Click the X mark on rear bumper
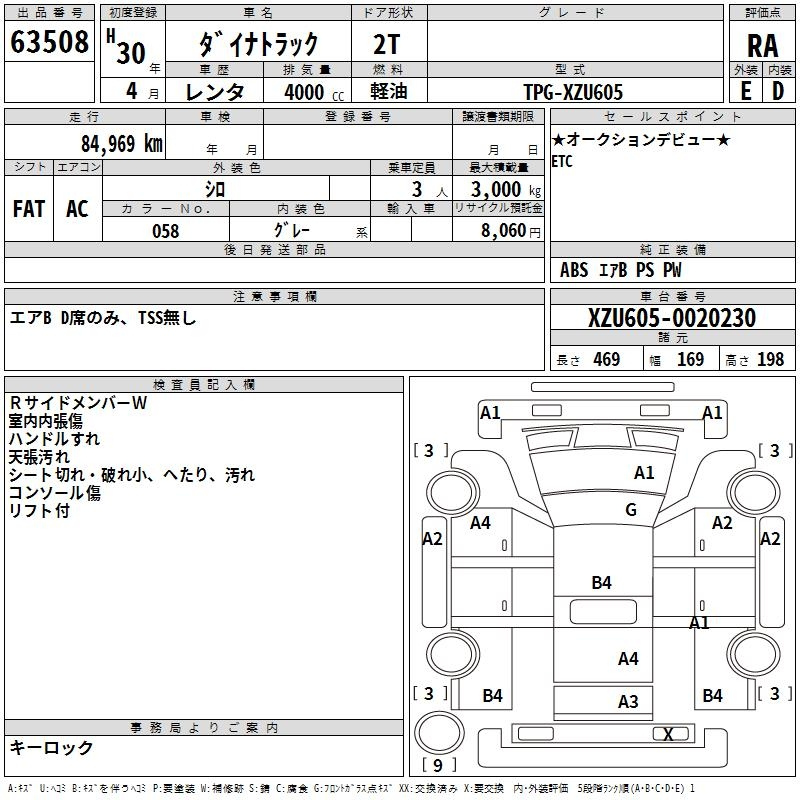This screenshot has width=800, height=800. pyautogui.click(x=668, y=734)
